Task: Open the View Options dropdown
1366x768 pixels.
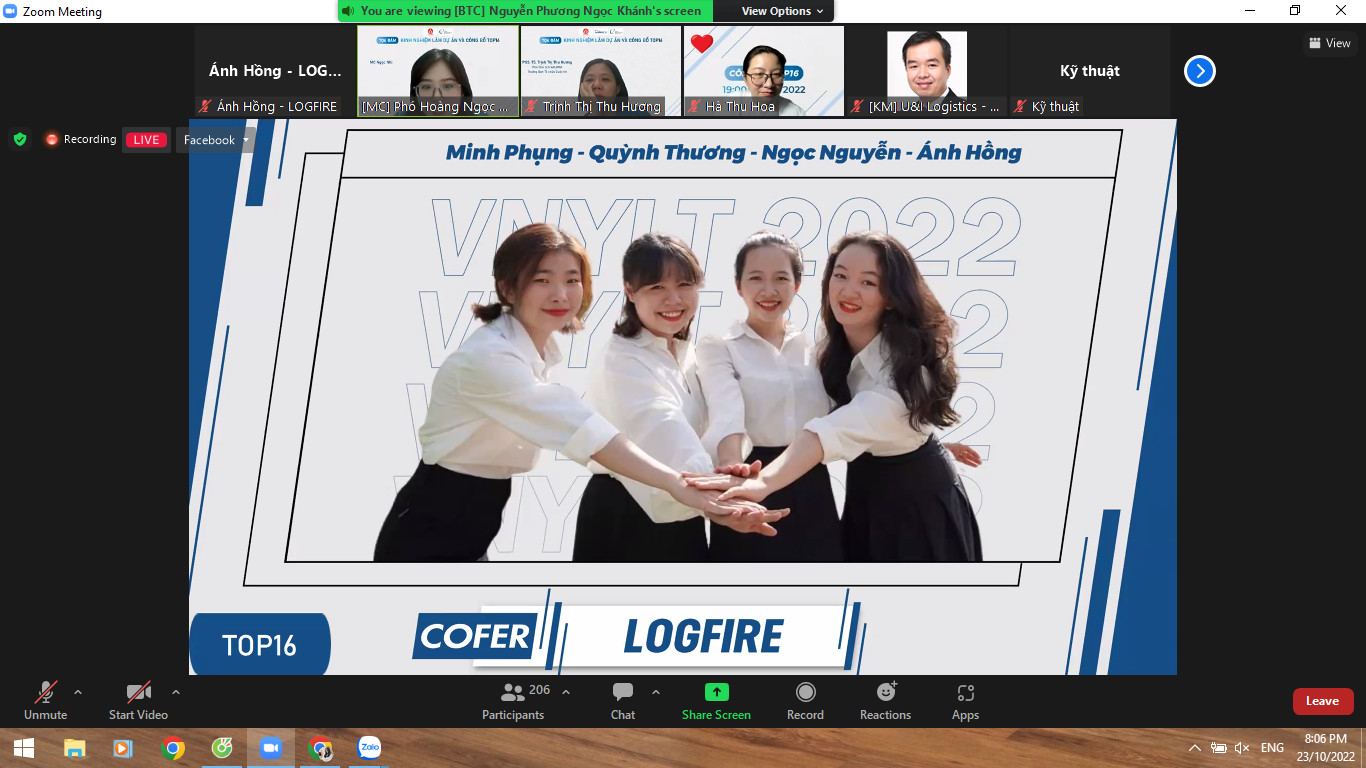Action: click(x=782, y=11)
